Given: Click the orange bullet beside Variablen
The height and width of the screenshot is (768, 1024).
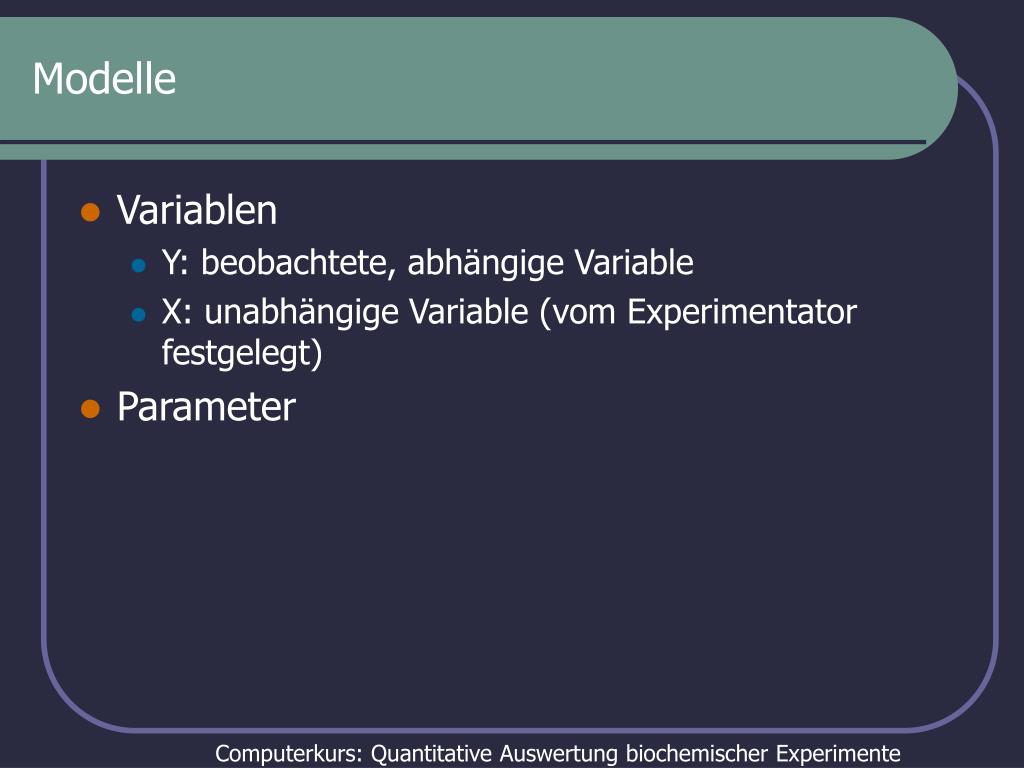Looking at the screenshot, I should pos(90,212).
